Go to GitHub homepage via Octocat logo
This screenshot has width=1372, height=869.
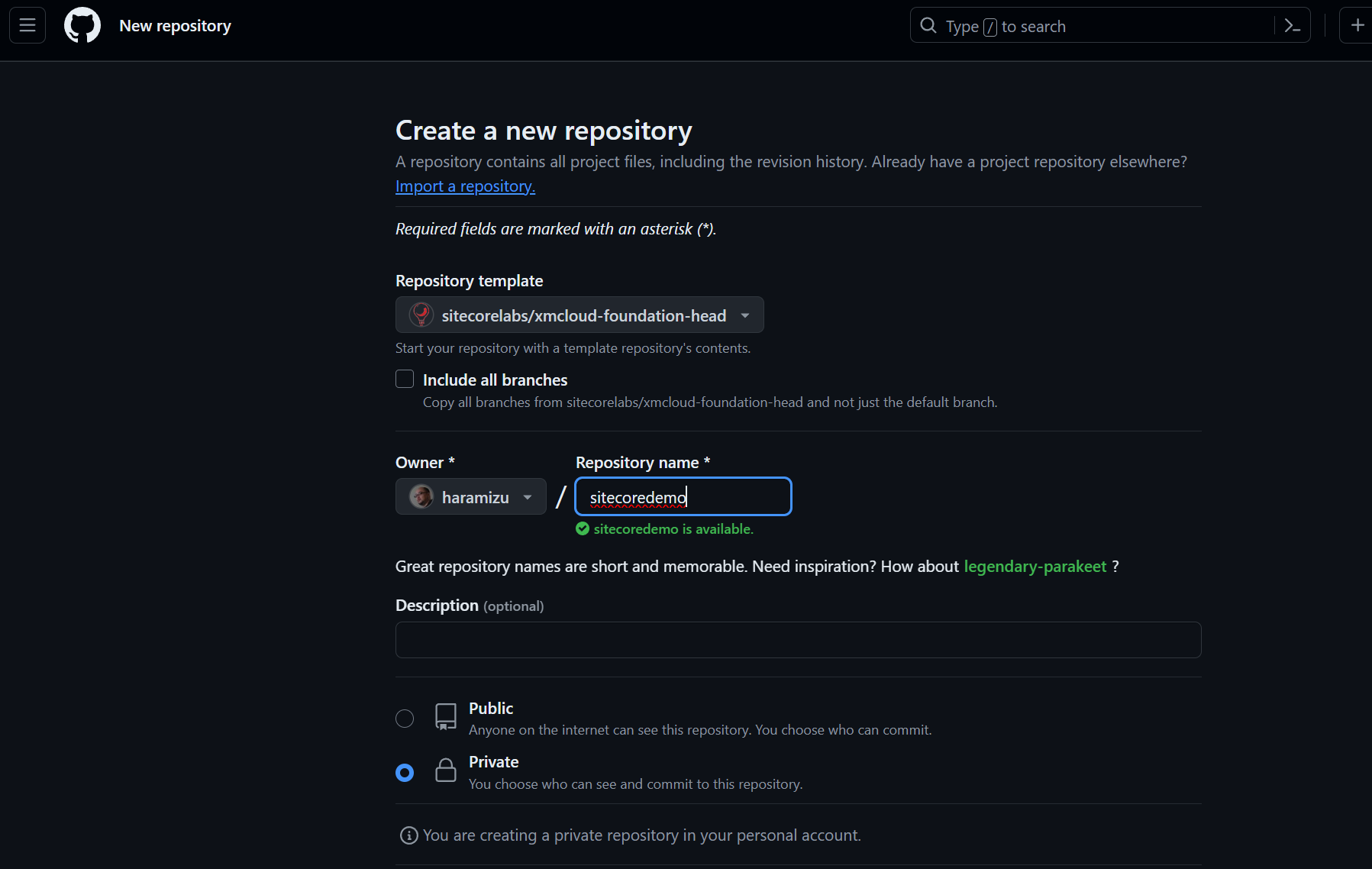(x=82, y=25)
